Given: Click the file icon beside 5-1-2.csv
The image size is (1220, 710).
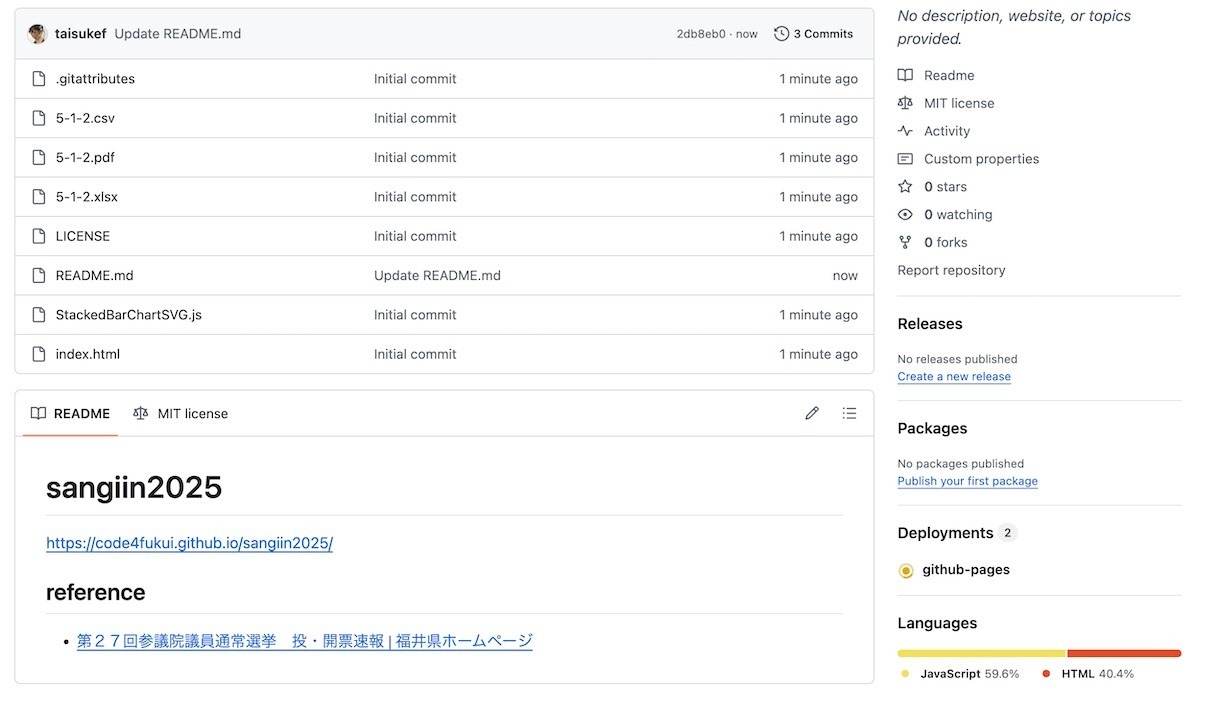Looking at the screenshot, I should tap(39, 118).
